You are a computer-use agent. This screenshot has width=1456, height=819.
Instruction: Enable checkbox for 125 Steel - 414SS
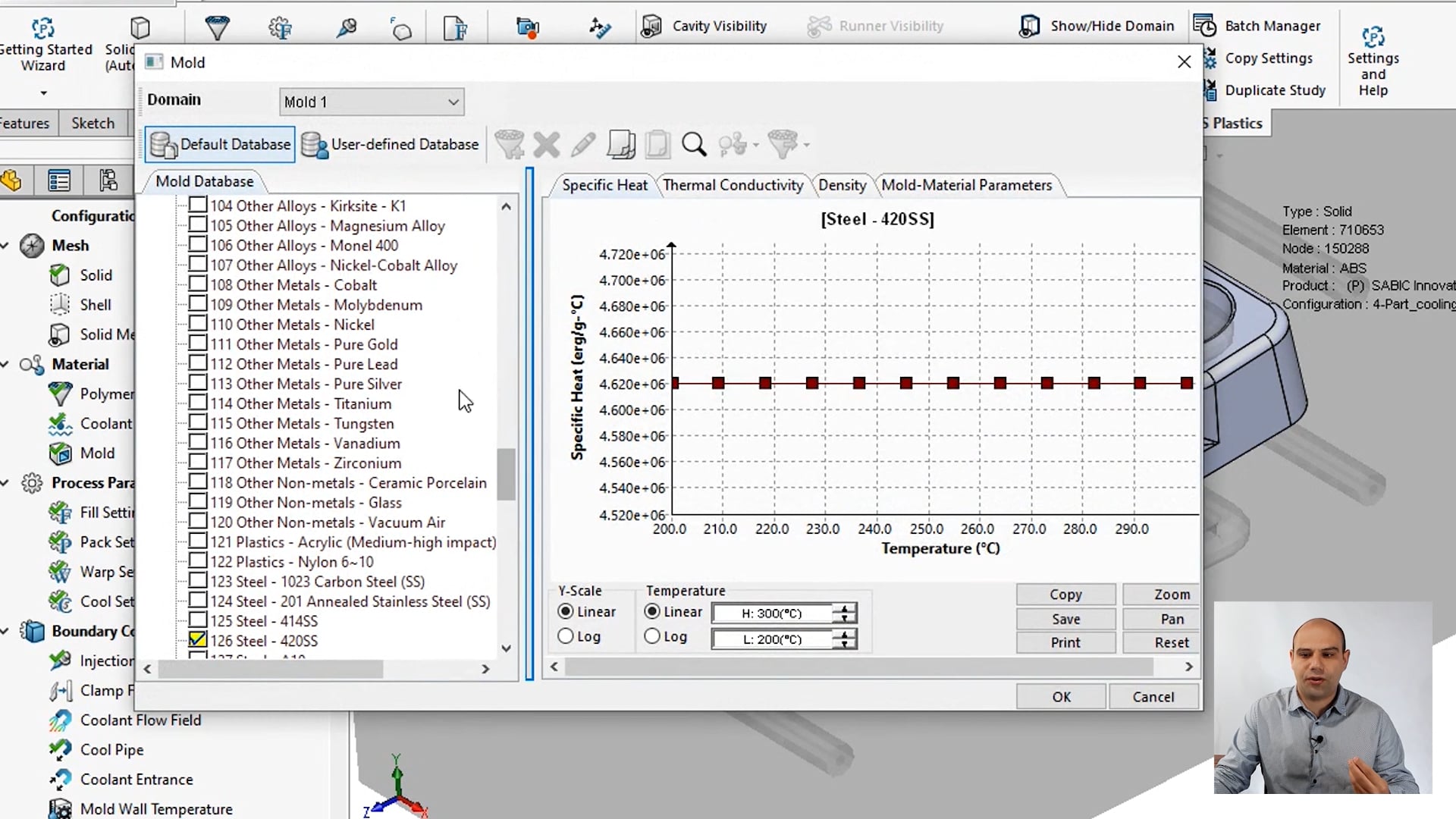pyautogui.click(x=197, y=620)
